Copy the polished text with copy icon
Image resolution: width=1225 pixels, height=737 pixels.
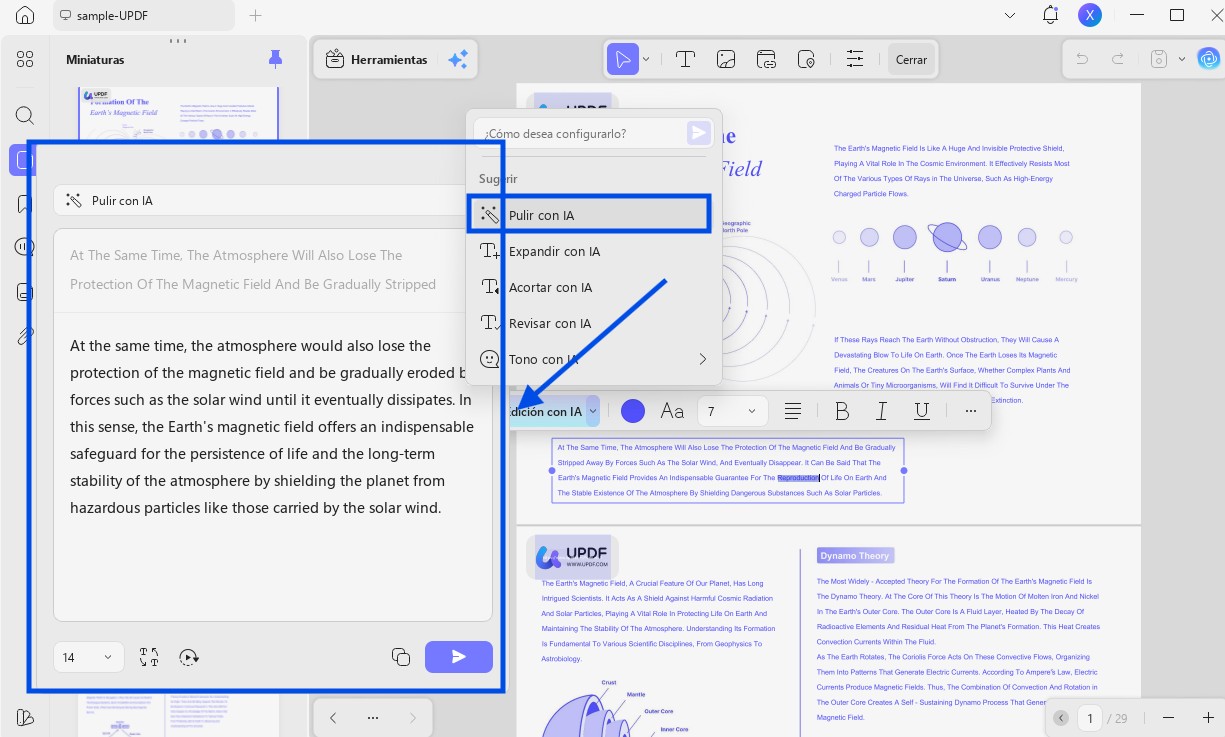(401, 657)
